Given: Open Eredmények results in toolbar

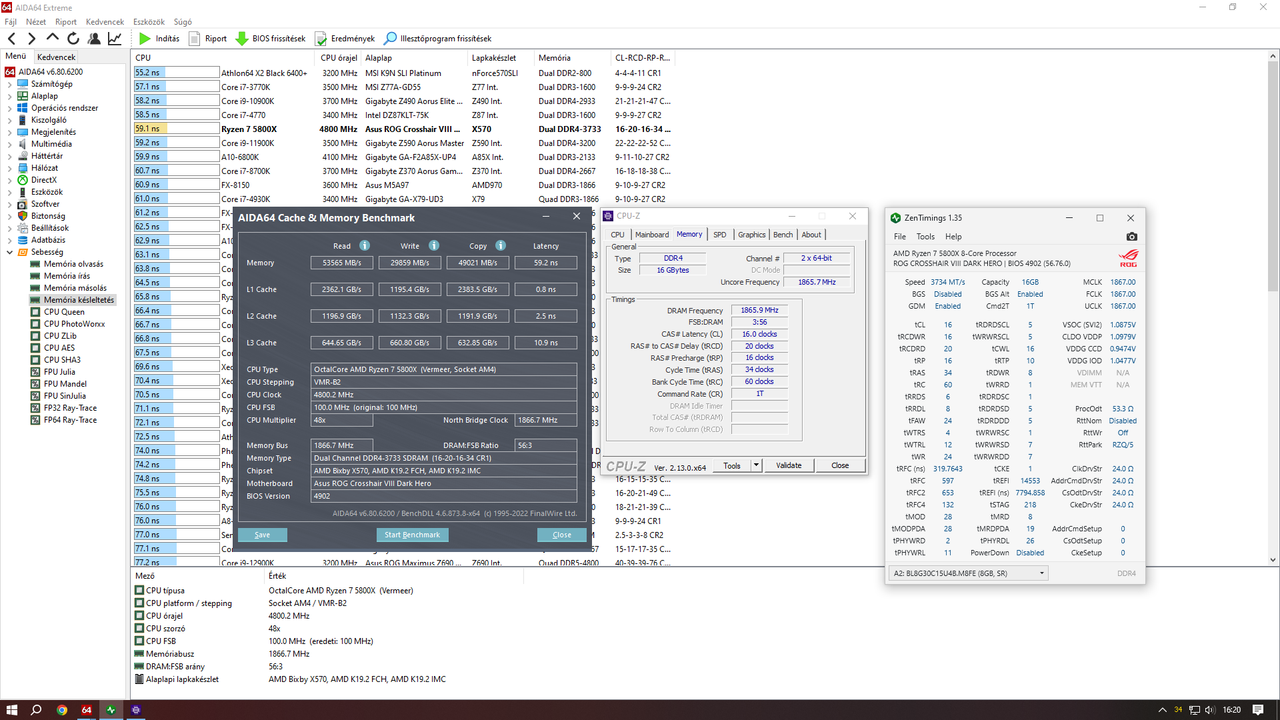Looking at the screenshot, I should (x=345, y=39).
